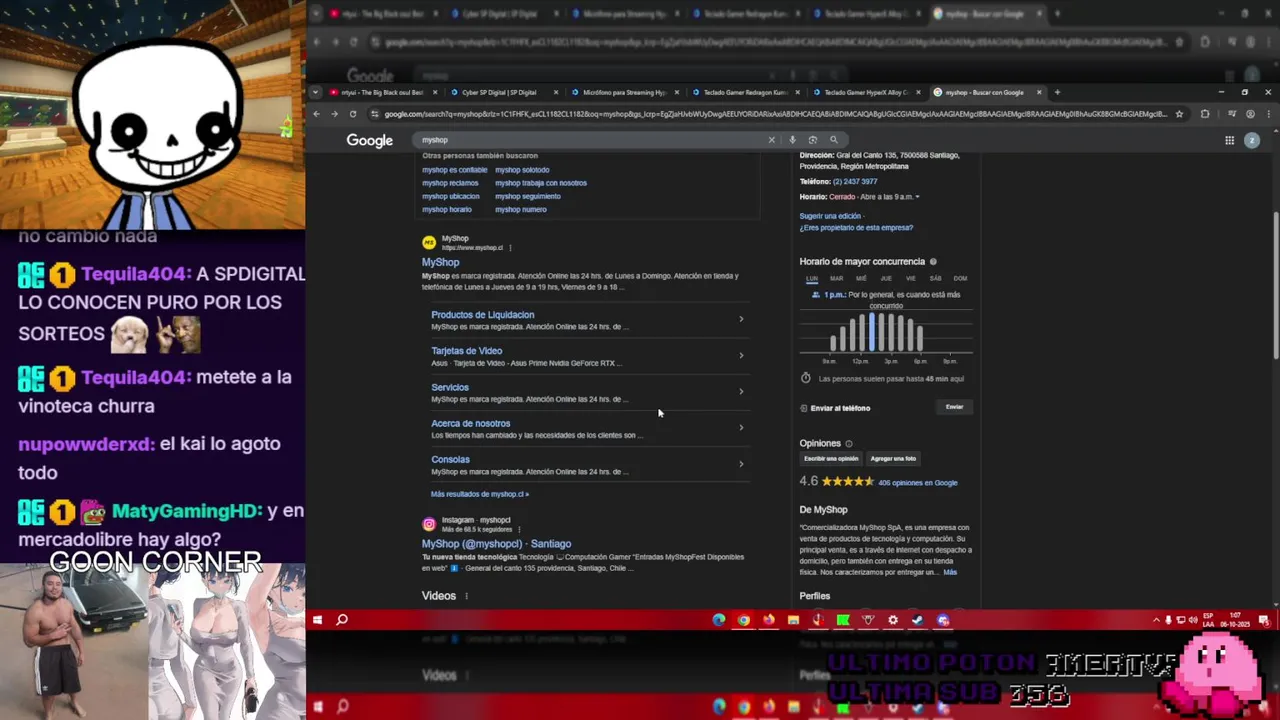Open the Windows Start menu

pyautogui.click(x=317, y=620)
